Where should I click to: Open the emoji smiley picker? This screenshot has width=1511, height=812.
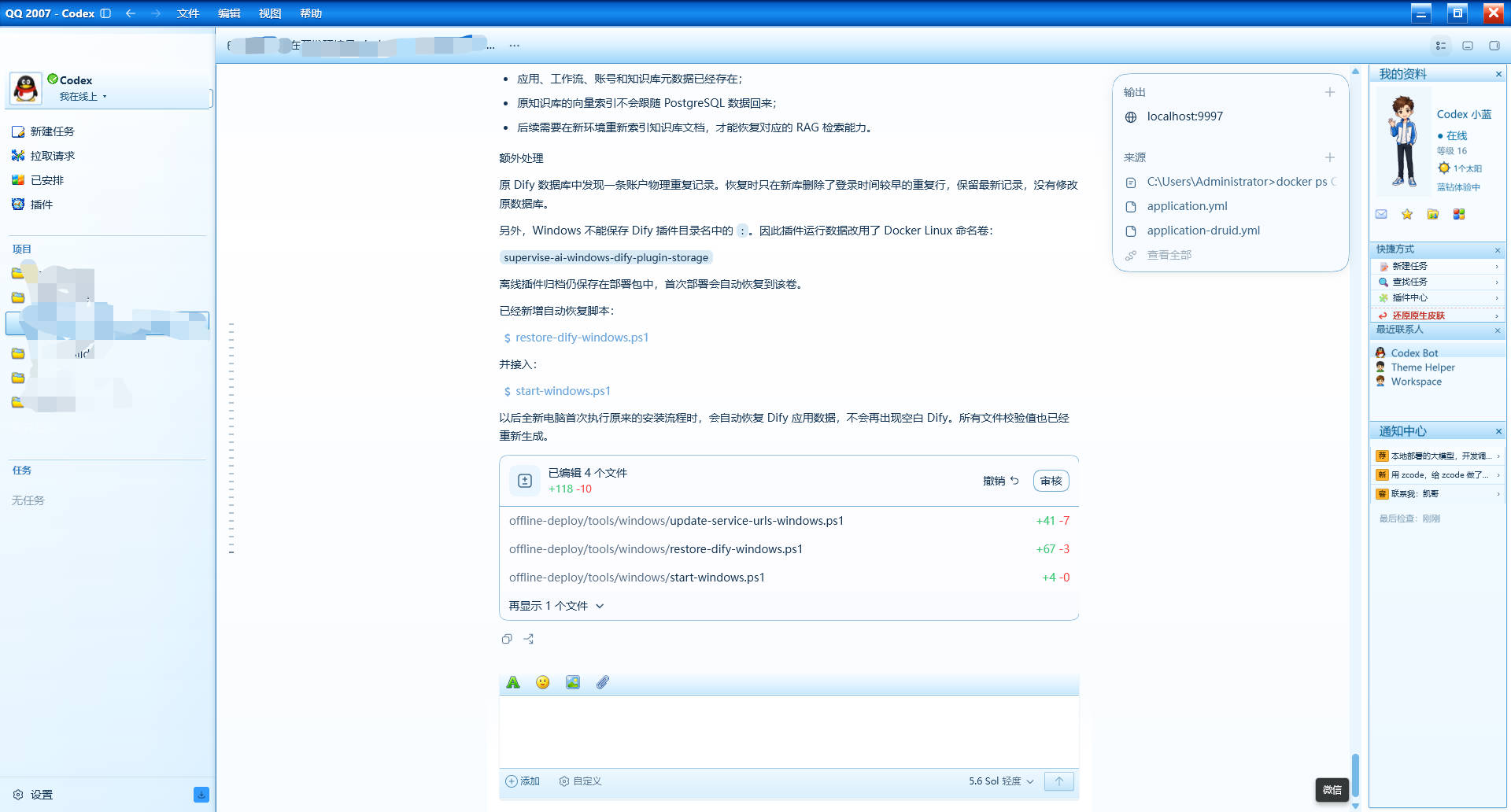tap(543, 682)
